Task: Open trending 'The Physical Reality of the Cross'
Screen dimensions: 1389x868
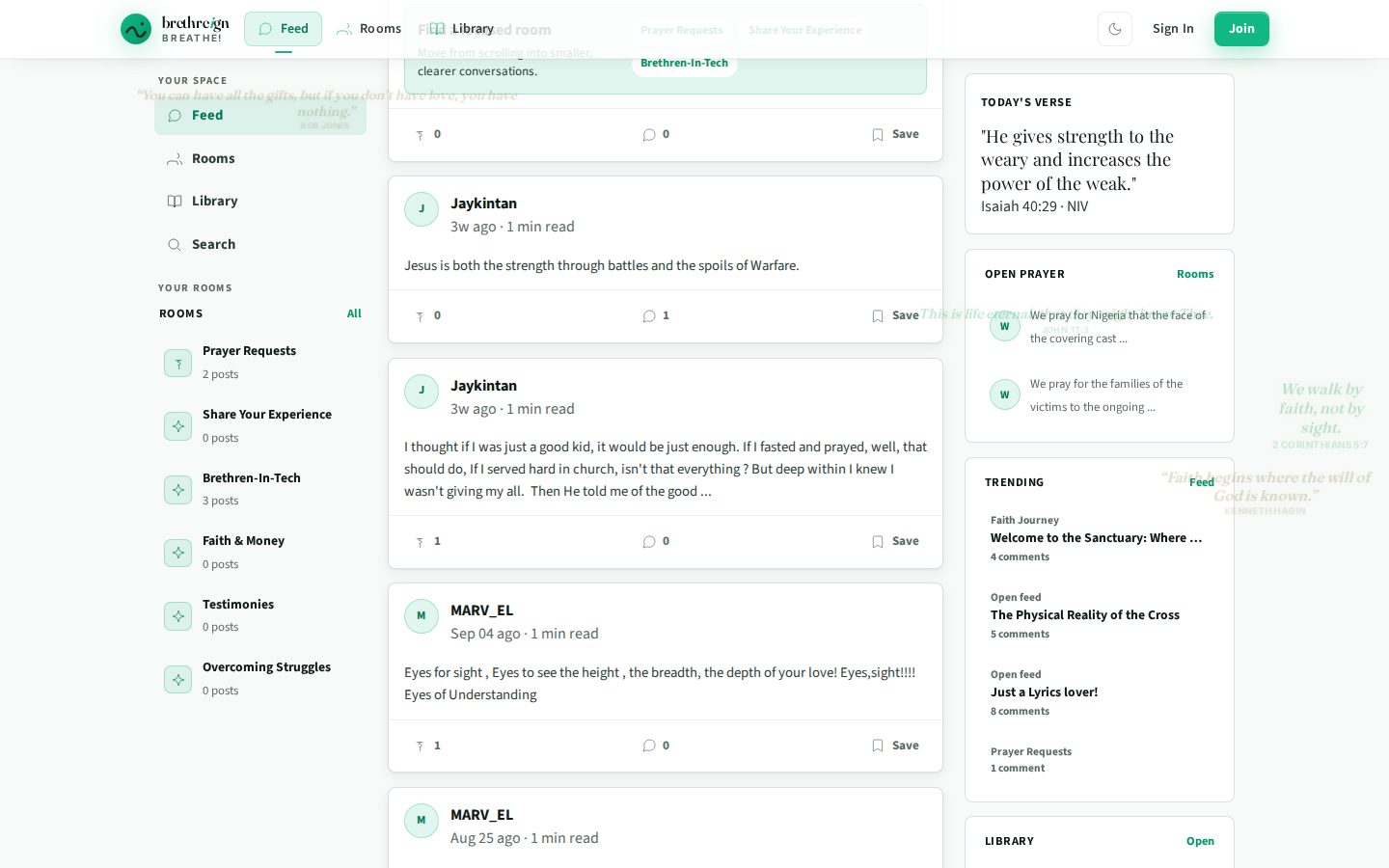Action: tap(1100, 615)
